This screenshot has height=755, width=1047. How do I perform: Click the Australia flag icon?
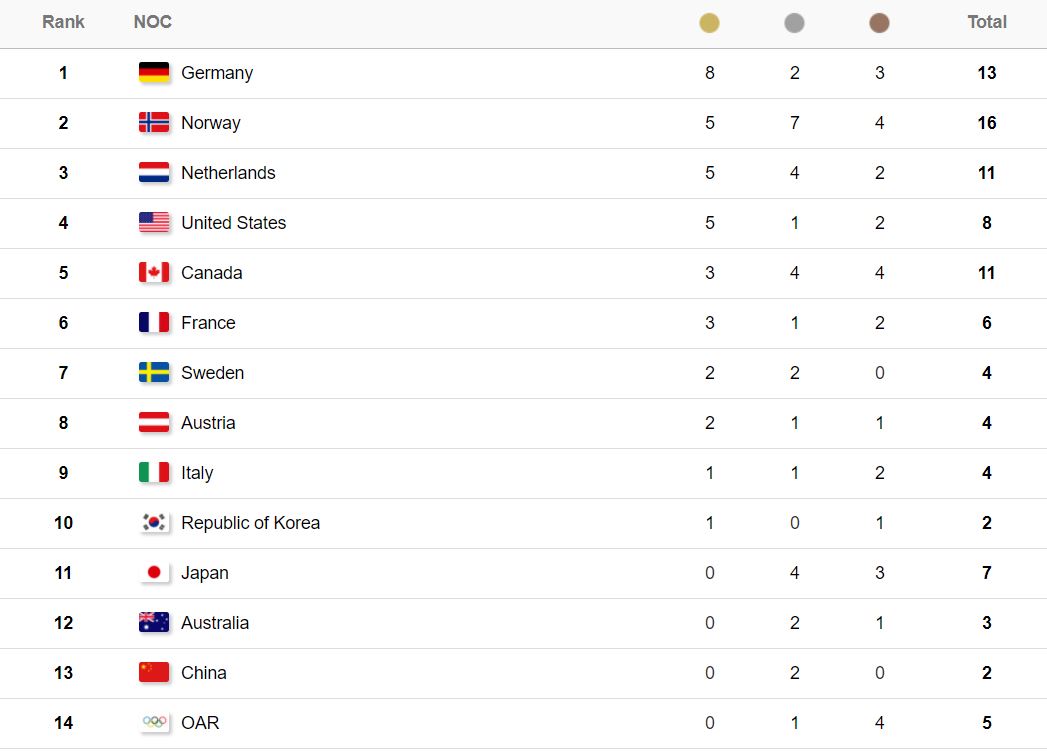point(154,622)
